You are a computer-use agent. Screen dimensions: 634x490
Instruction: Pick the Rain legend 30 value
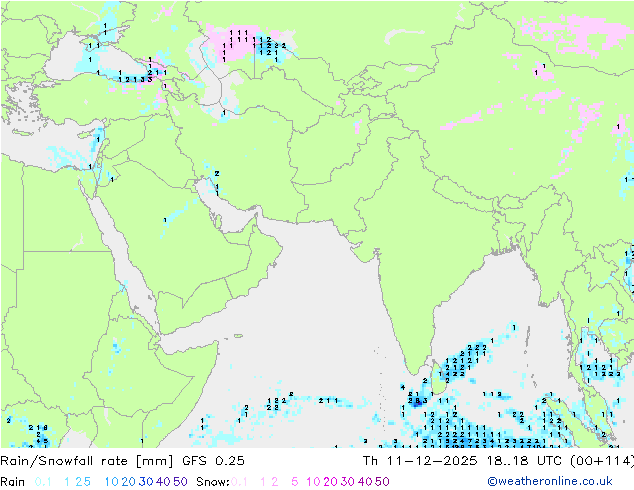[146, 482]
